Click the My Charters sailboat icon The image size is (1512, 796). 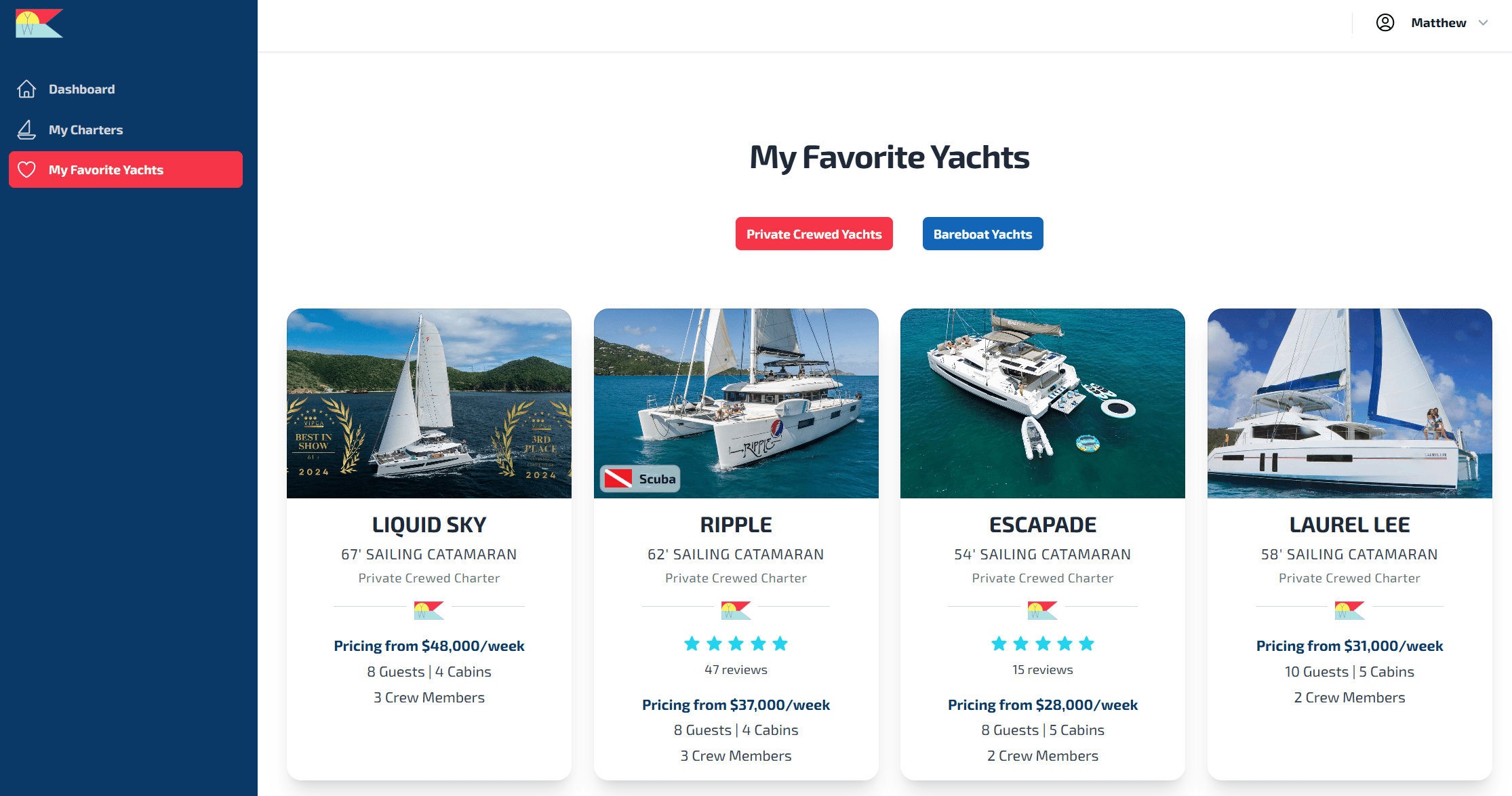(26, 129)
